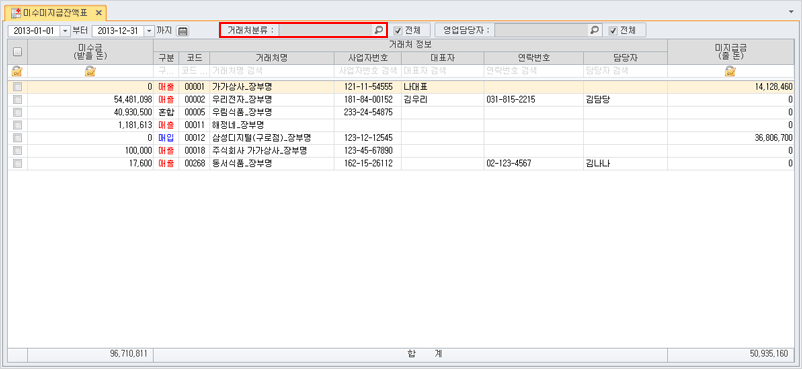Viewport: 802px width, 369px height.
Task: Open the calendar period picker icon
Action: tap(183, 31)
